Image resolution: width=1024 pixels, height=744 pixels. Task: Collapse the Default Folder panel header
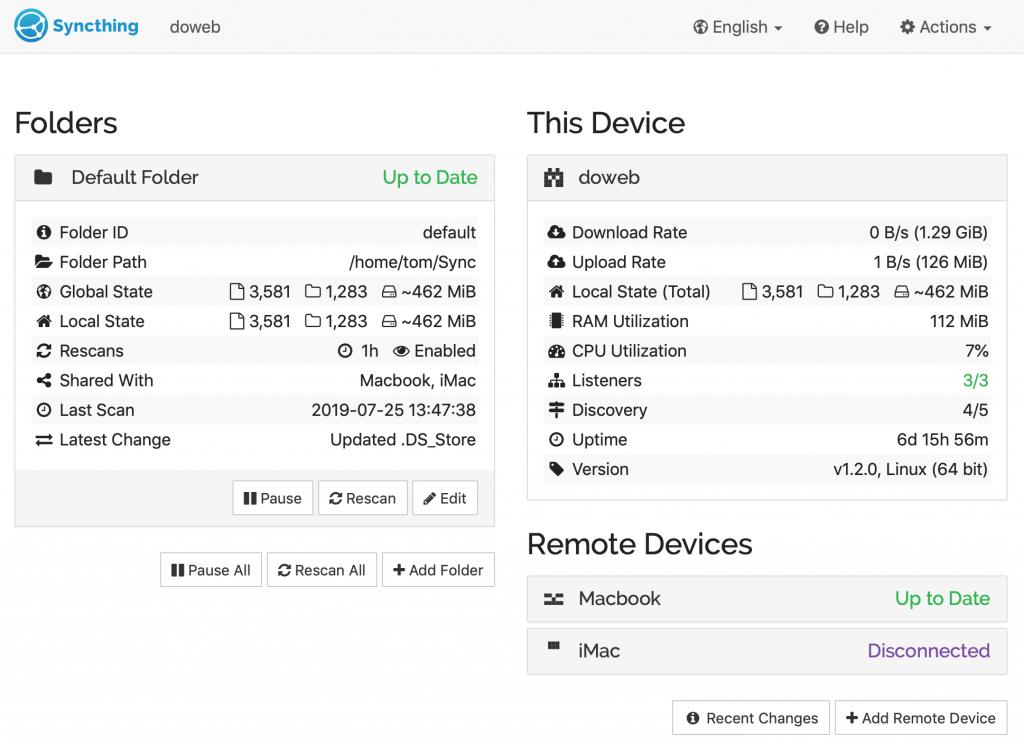pos(255,178)
